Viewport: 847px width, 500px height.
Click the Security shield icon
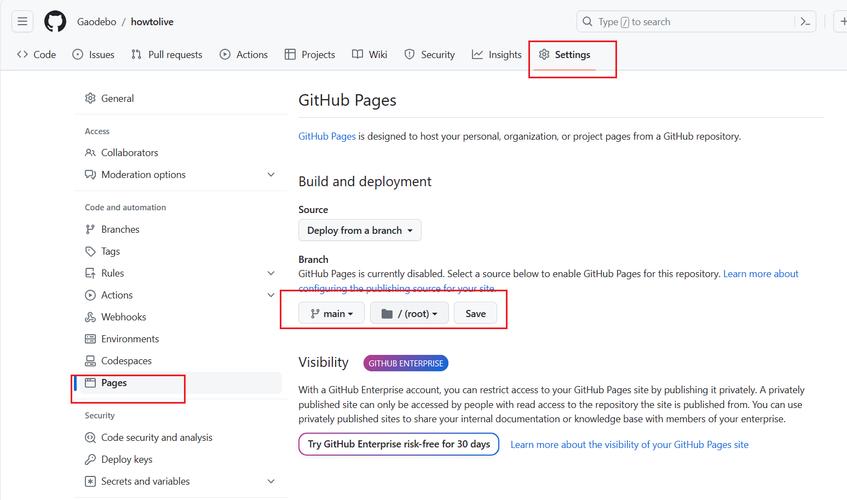(x=409, y=55)
